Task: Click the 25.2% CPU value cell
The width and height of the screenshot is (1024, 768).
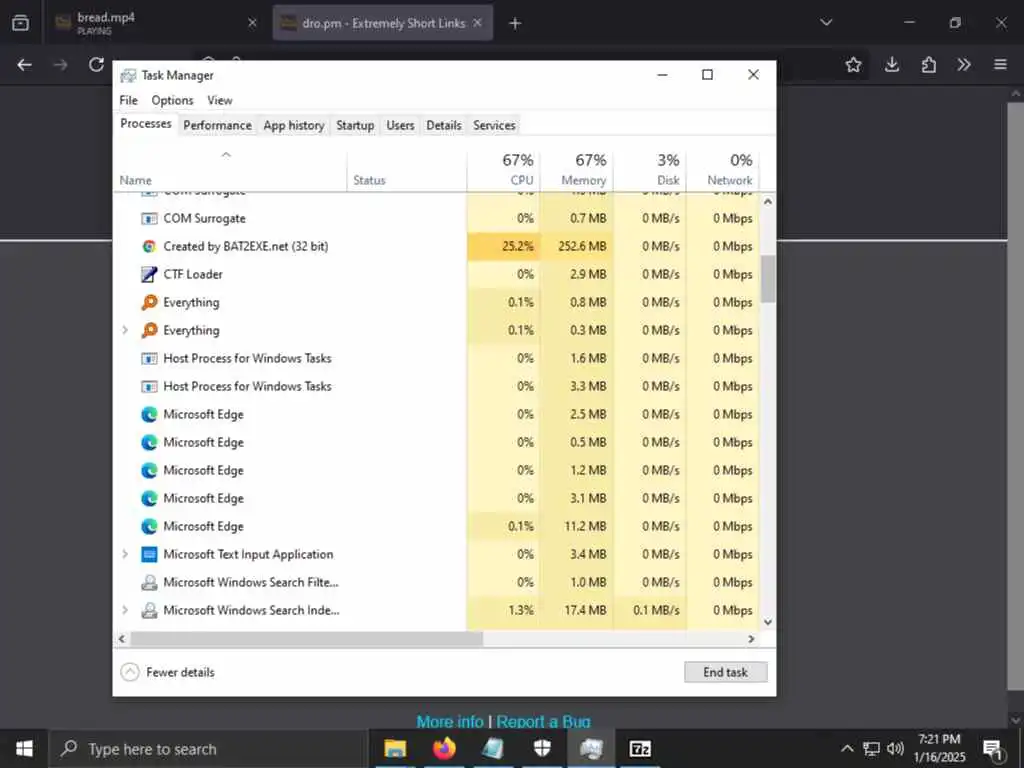Action: (504, 246)
